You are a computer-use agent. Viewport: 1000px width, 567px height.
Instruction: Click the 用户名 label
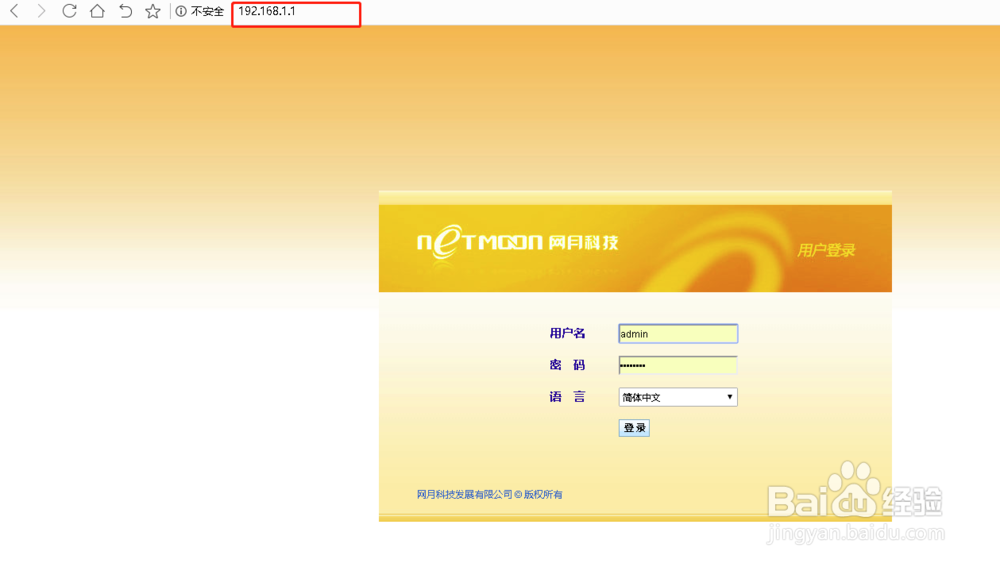tap(567, 333)
